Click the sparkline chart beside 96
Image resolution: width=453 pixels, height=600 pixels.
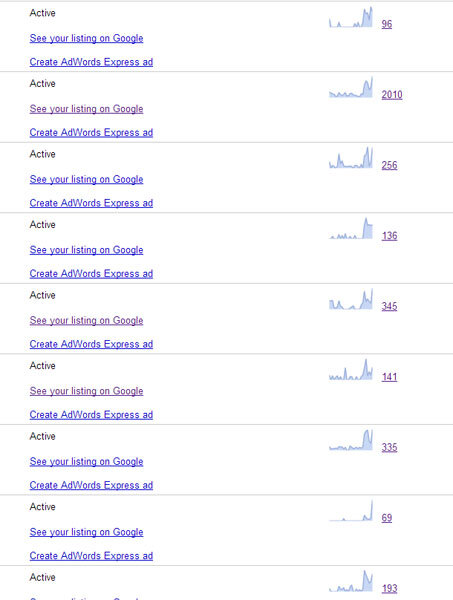click(x=351, y=17)
